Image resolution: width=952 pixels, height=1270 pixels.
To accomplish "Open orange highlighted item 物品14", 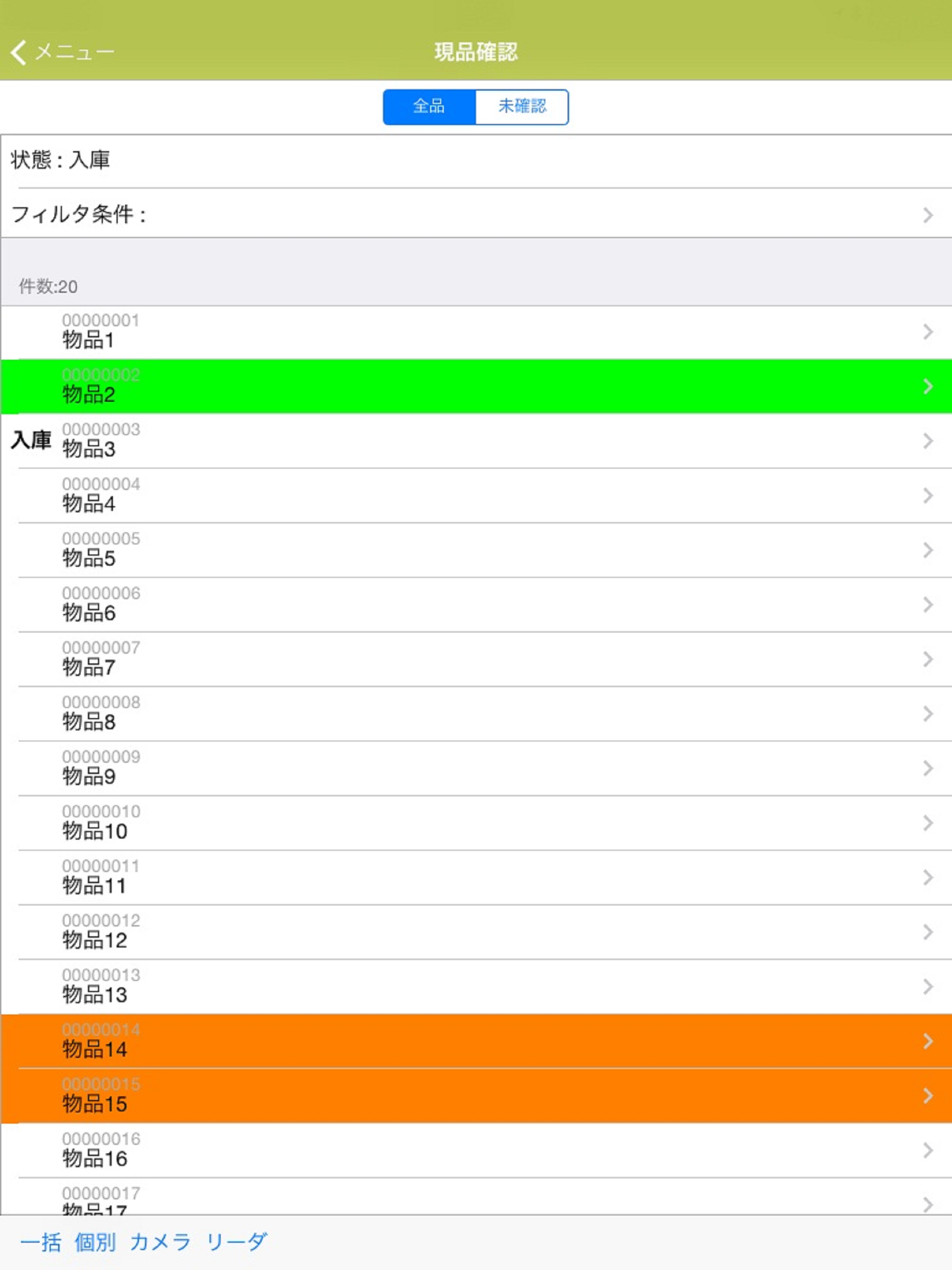I will tap(476, 1041).
